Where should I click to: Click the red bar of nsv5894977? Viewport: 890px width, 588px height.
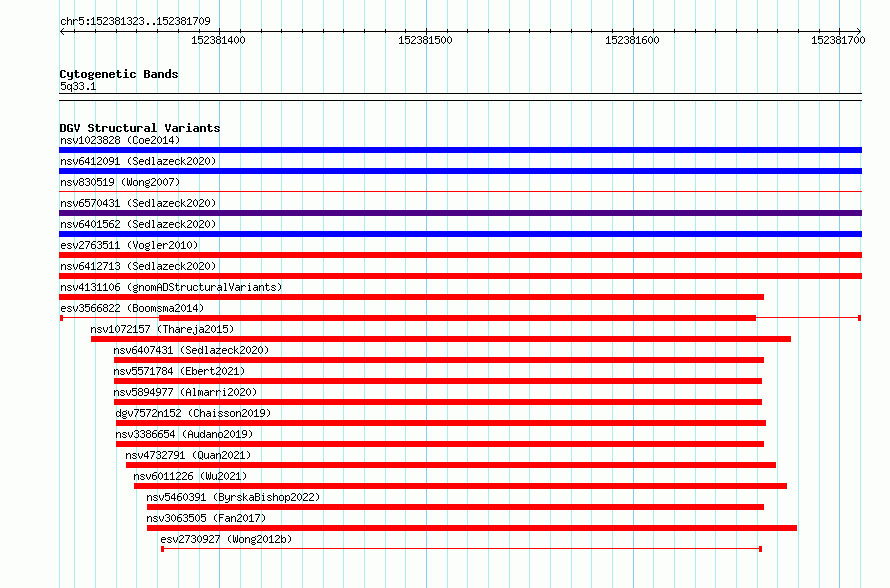click(x=438, y=402)
